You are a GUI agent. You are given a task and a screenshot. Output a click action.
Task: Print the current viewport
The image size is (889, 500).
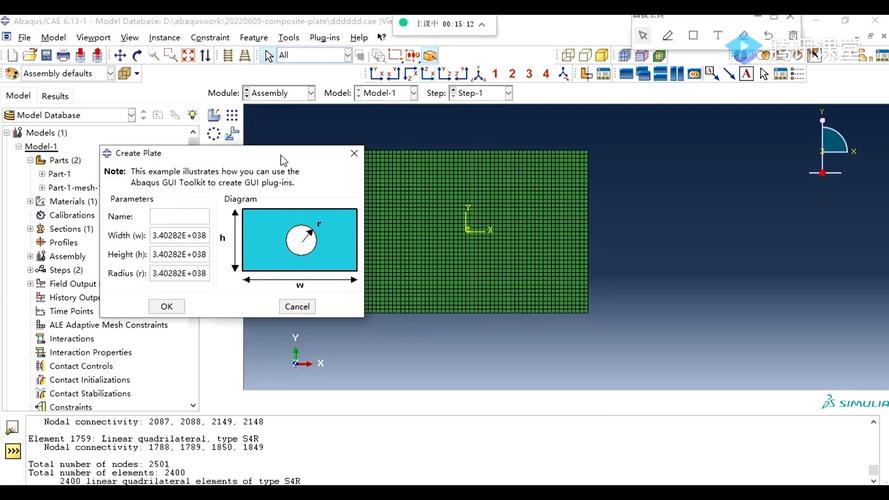[x=64, y=56]
